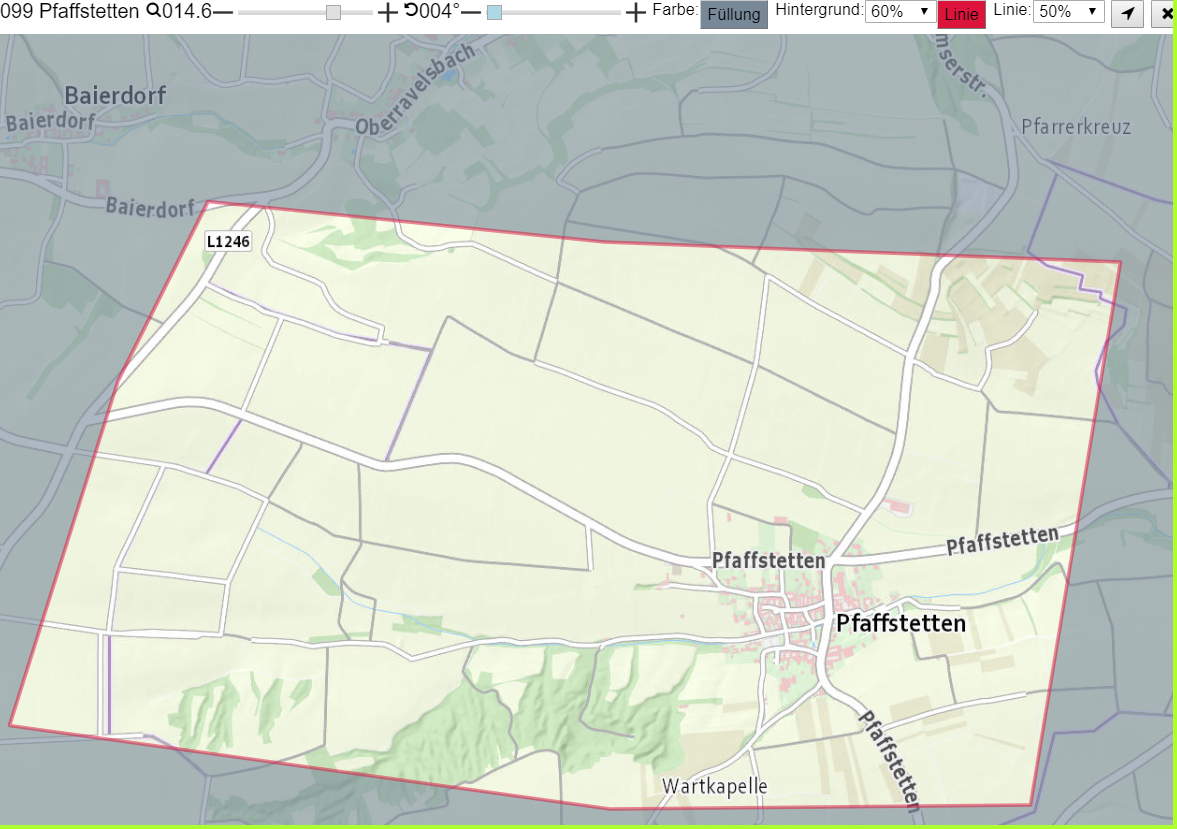Click the Baierdorf heading label on map
Viewport: 1177px width, 829px height.
pyautogui.click(x=115, y=95)
